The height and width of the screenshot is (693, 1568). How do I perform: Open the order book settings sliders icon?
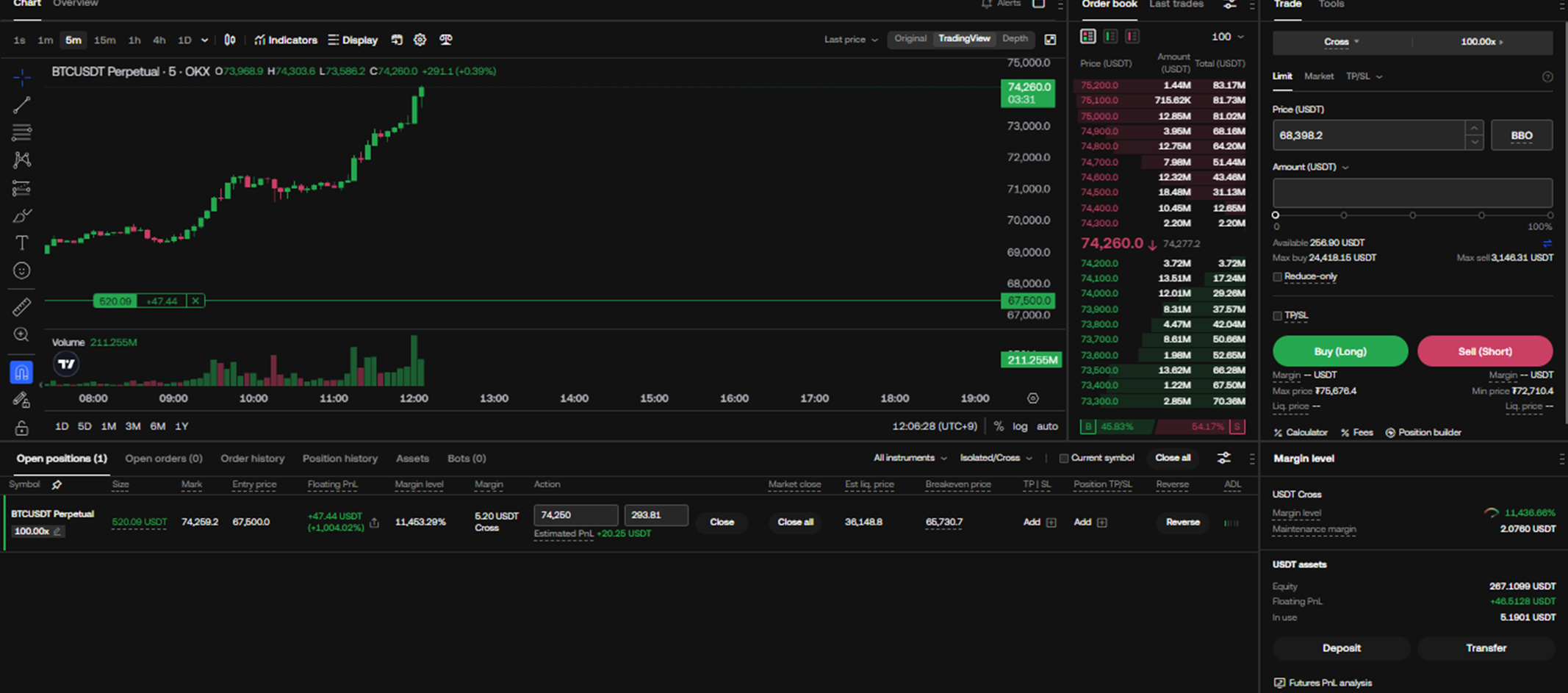tap(1229, 4)
